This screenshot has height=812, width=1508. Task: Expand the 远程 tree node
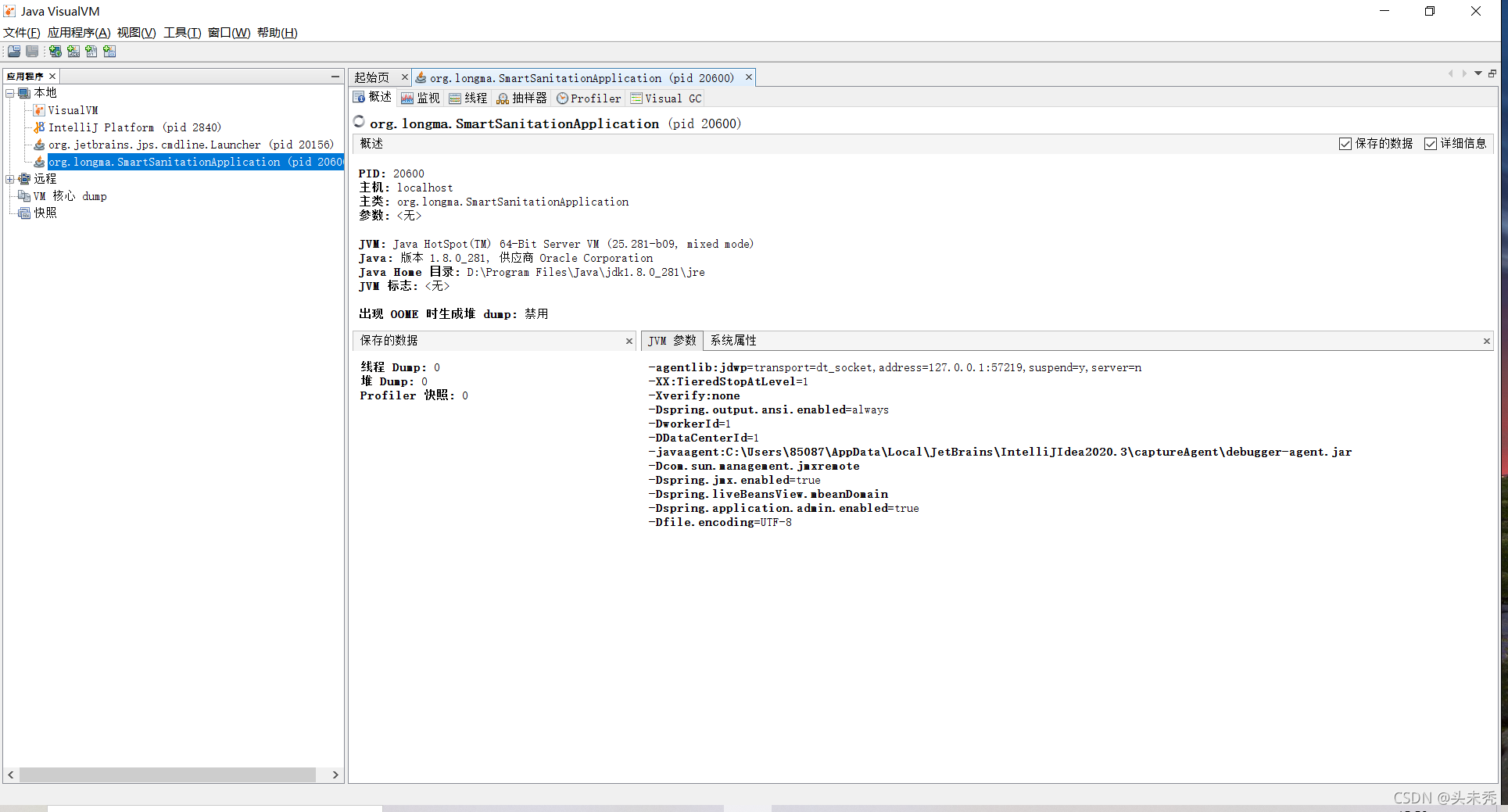[10, 179]
